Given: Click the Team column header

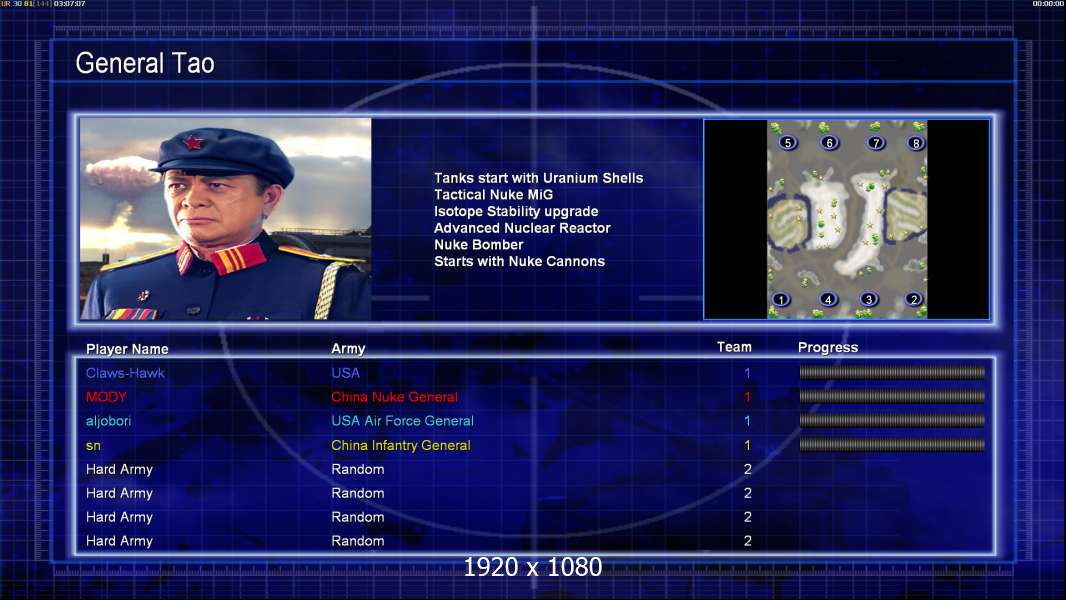Looking at the screenshot, I should 734,347.
